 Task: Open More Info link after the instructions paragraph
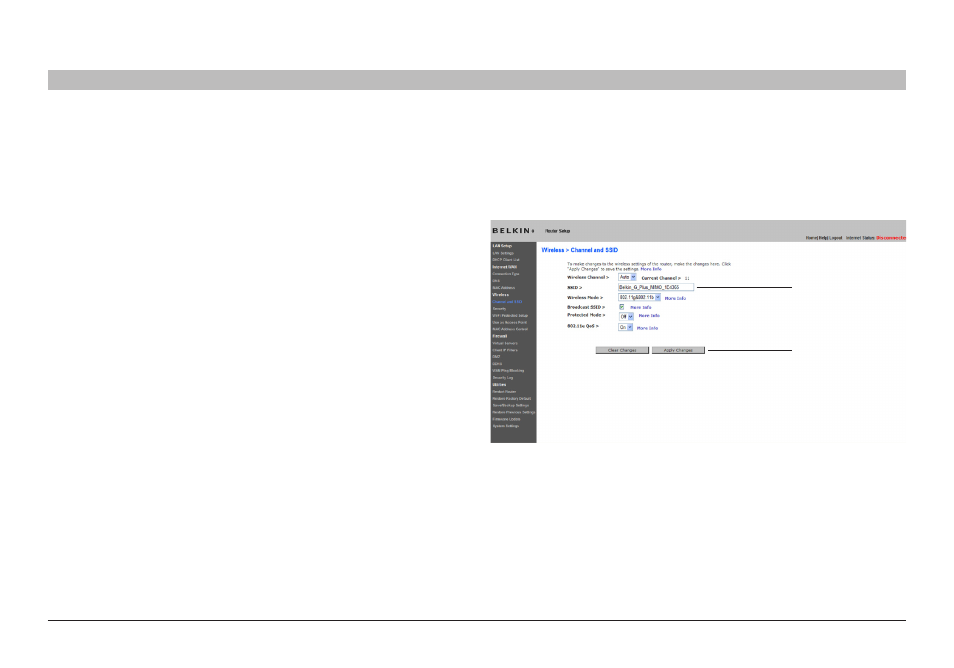(650, 269)
